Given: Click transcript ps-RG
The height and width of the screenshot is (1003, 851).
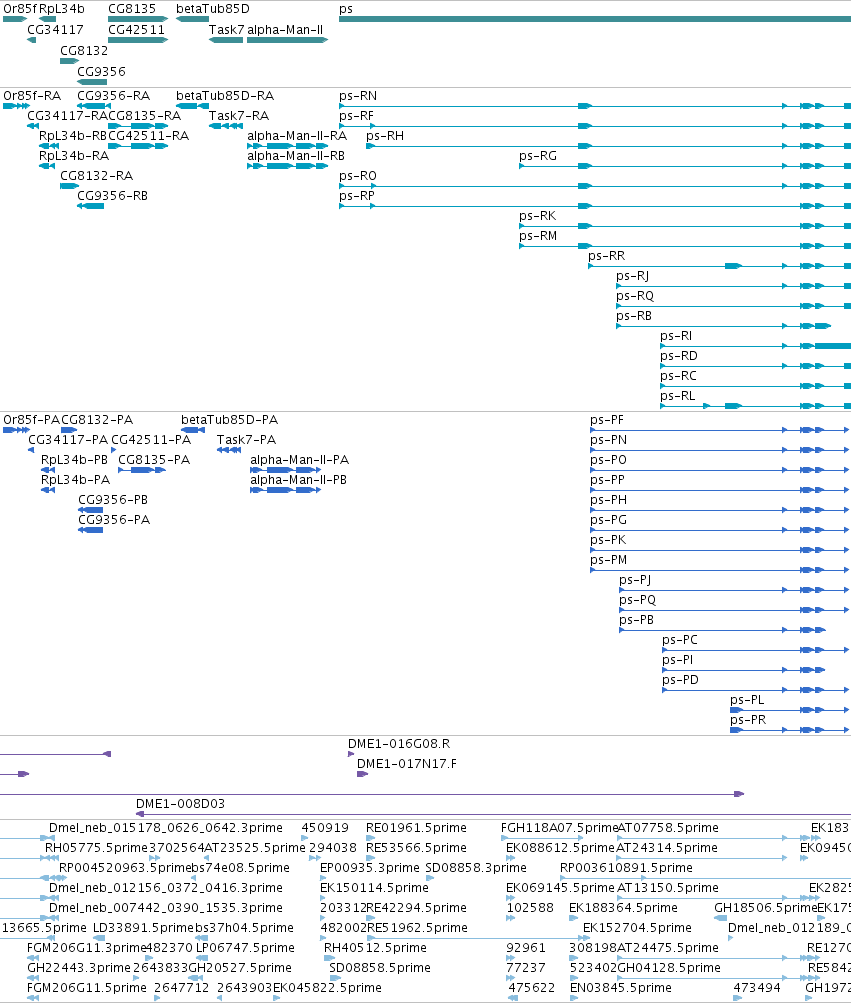Looking at the screenshot, I should click(537, 155).
